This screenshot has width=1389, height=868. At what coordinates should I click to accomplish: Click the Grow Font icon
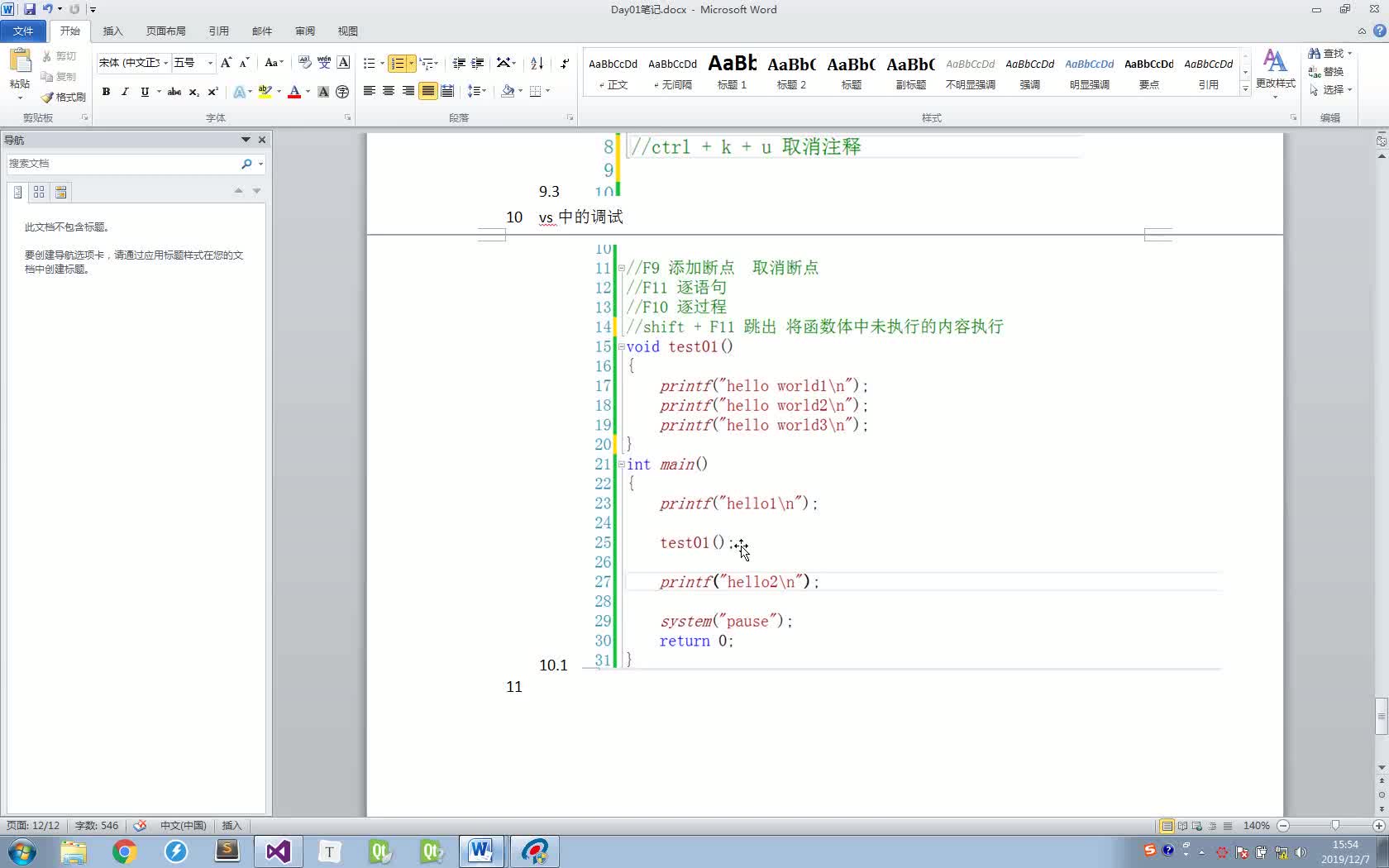click(226, 63)
